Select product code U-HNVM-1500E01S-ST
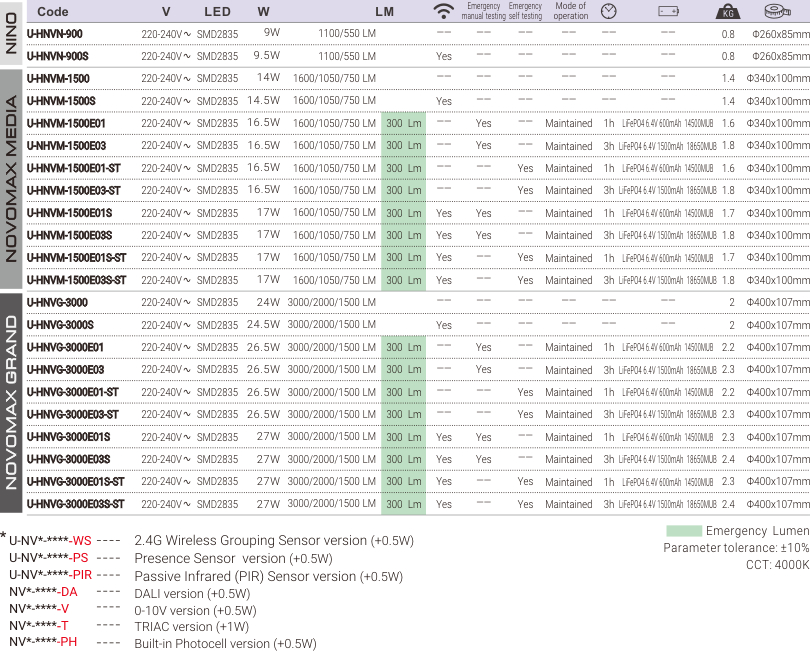Viewport: 810px width, 651px height. pos(76,258)
